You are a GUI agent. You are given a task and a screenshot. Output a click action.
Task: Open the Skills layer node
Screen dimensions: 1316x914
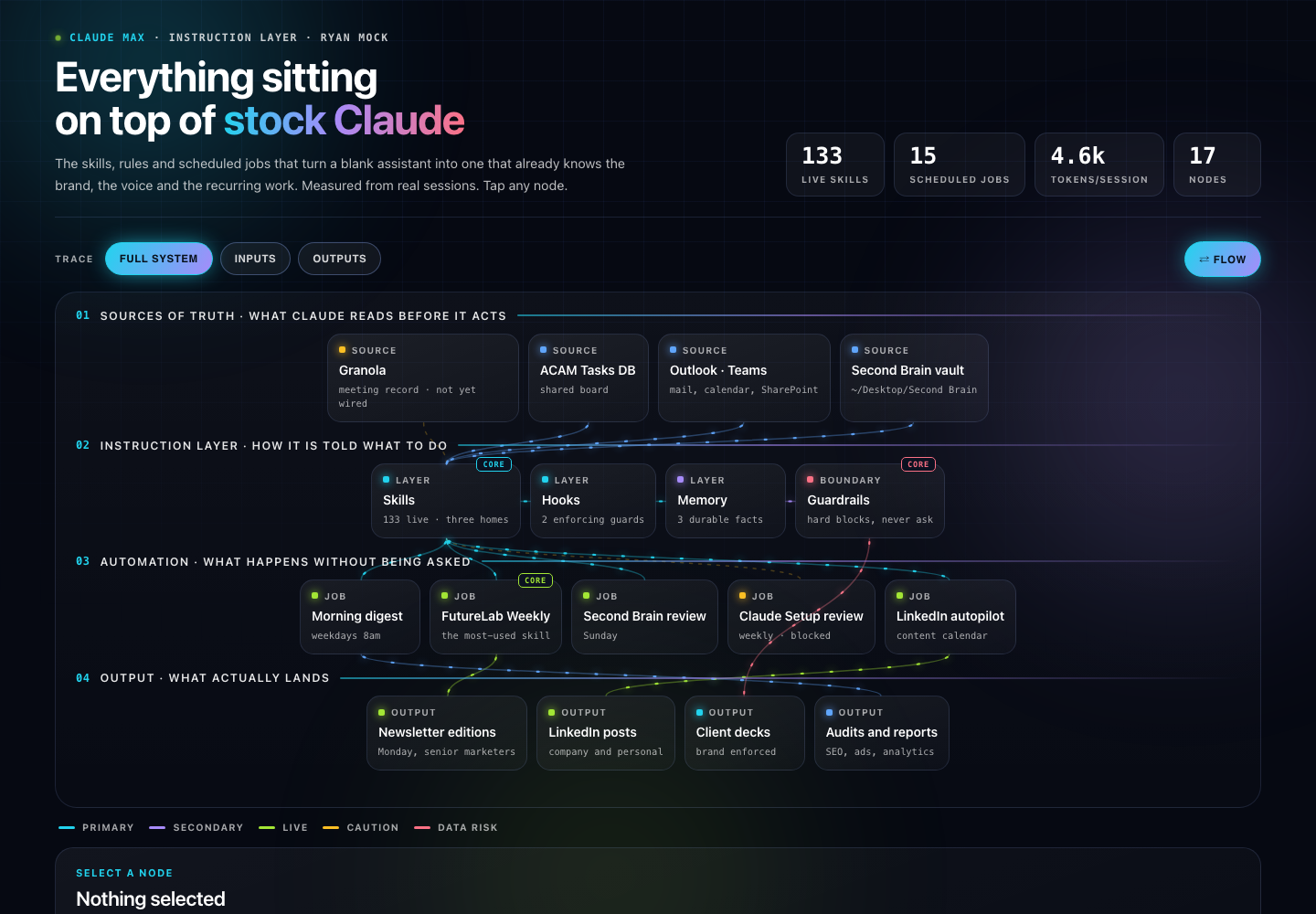[446, 501]
